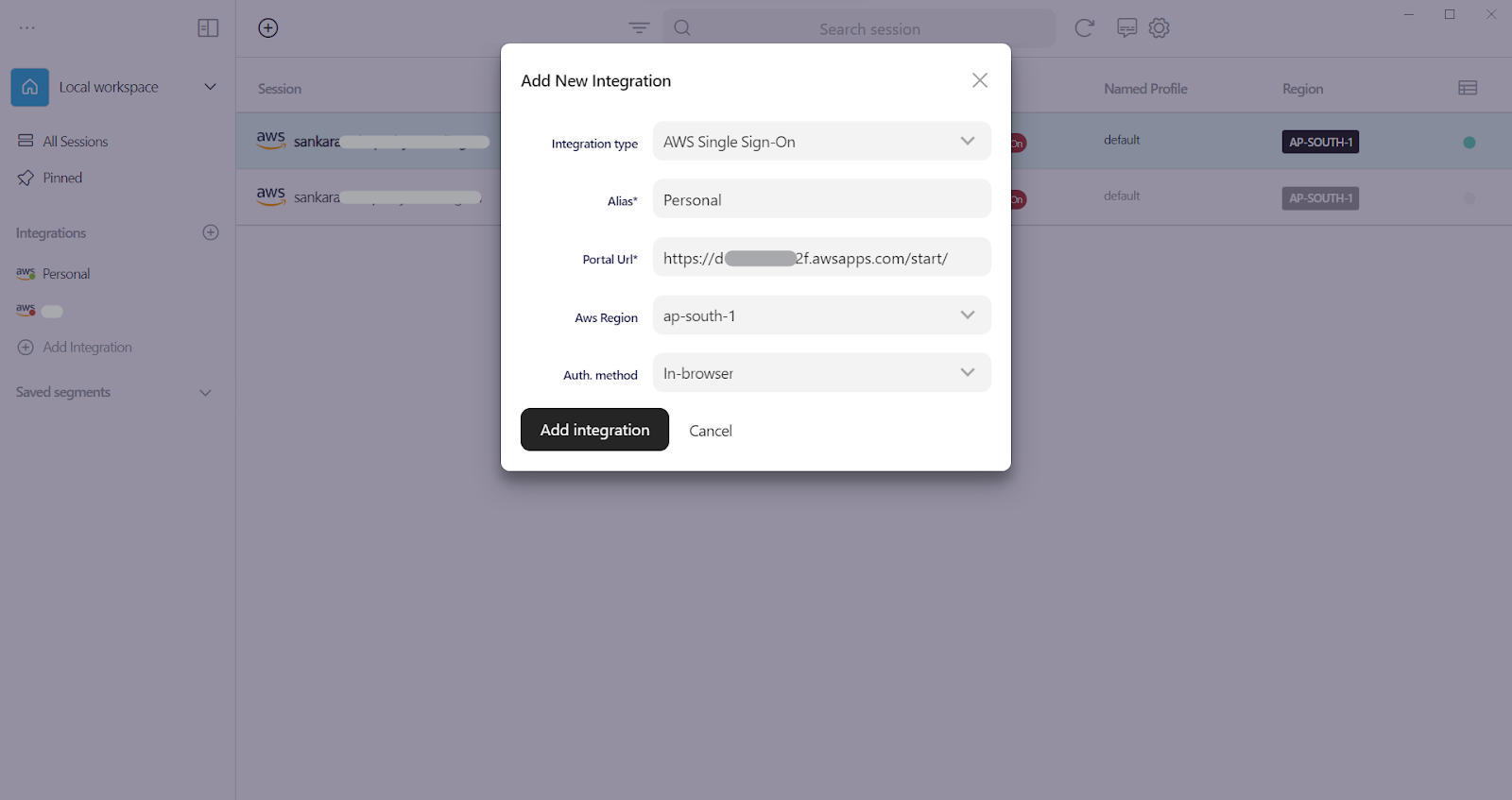Click the magnifier icon in search bar
This screenshot has height=800, width=1512.
[682, 28]
